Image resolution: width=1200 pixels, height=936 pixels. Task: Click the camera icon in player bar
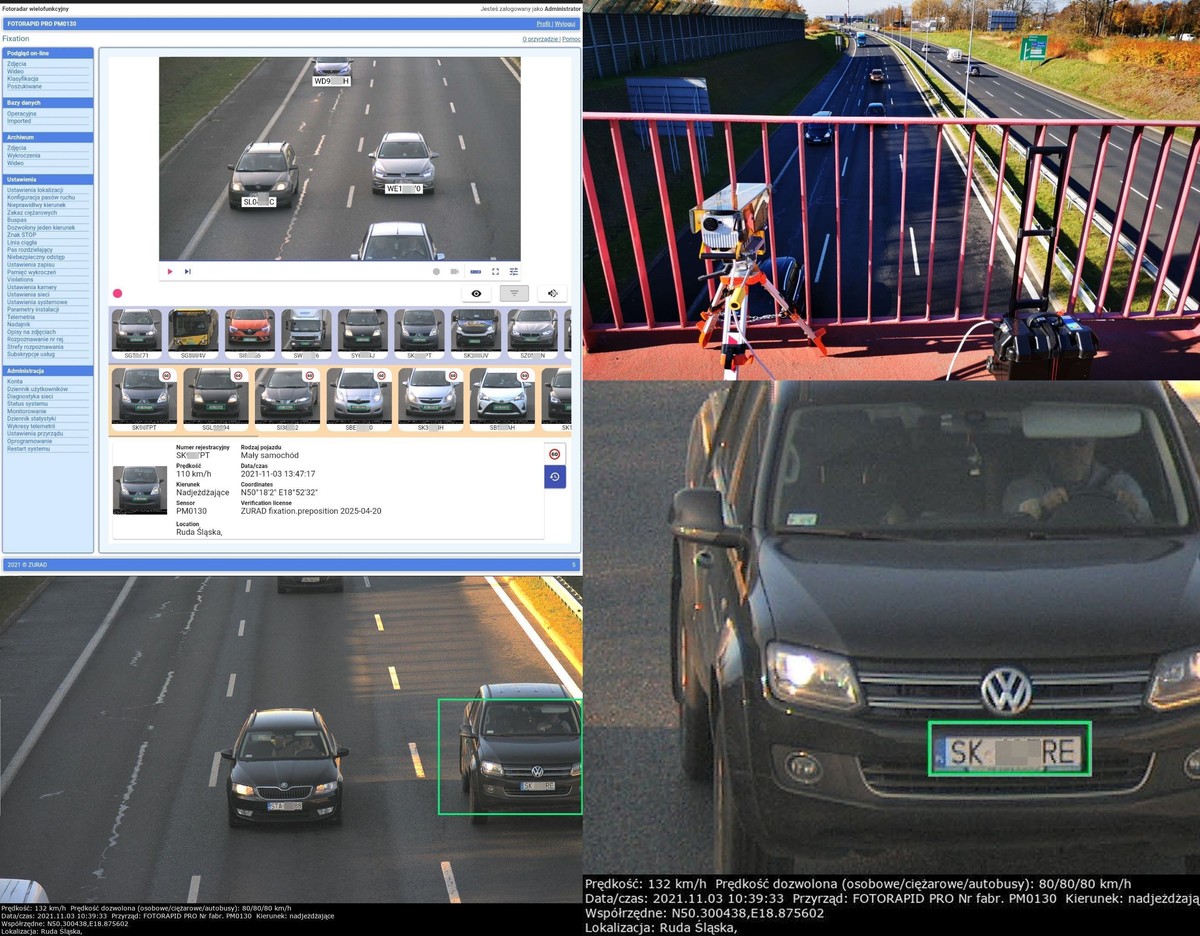[x=454, y=271]
